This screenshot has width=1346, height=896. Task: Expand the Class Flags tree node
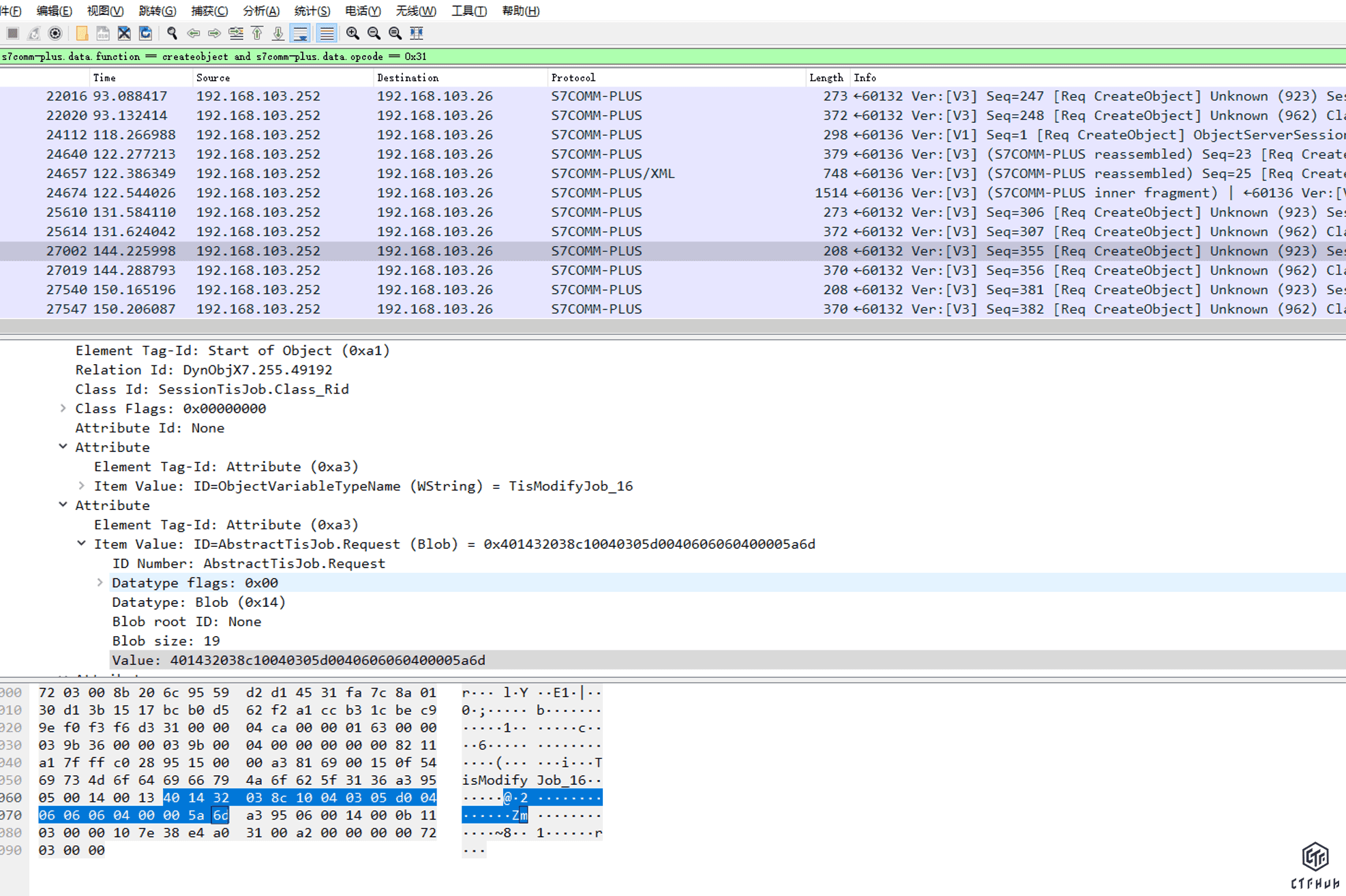tap(63, 408)
